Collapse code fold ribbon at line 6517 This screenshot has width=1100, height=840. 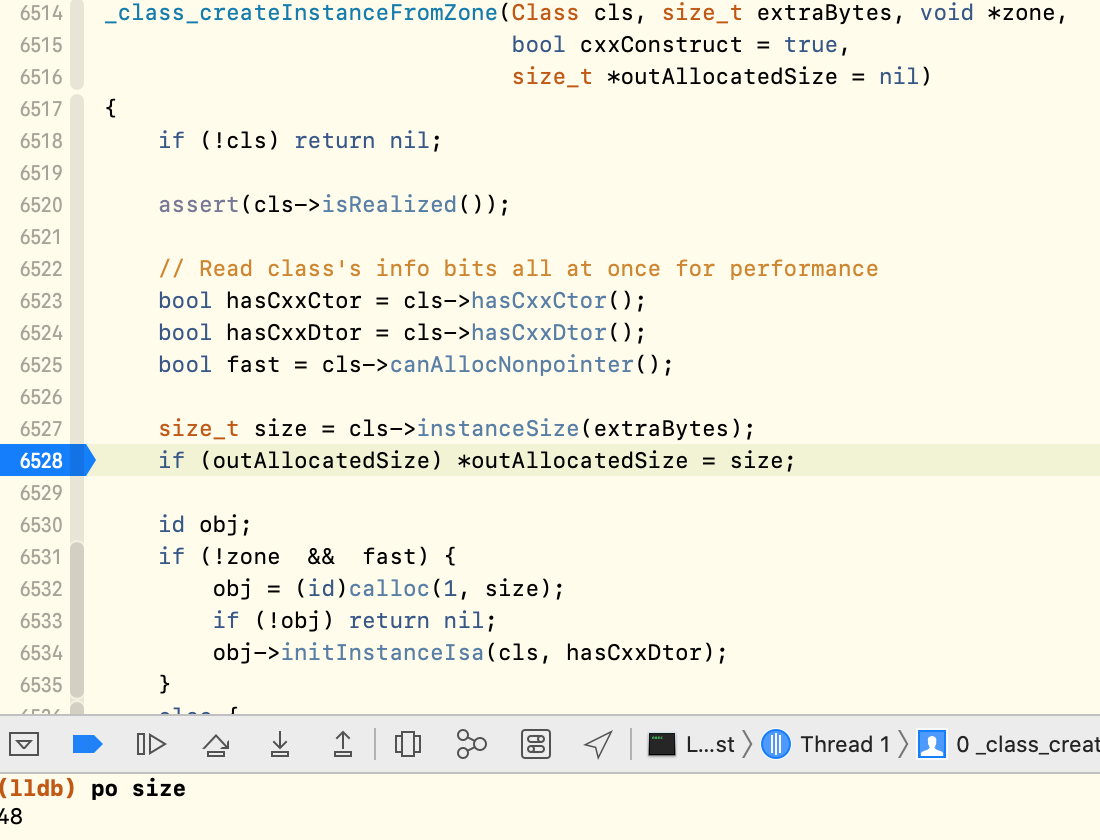(77, 109)
